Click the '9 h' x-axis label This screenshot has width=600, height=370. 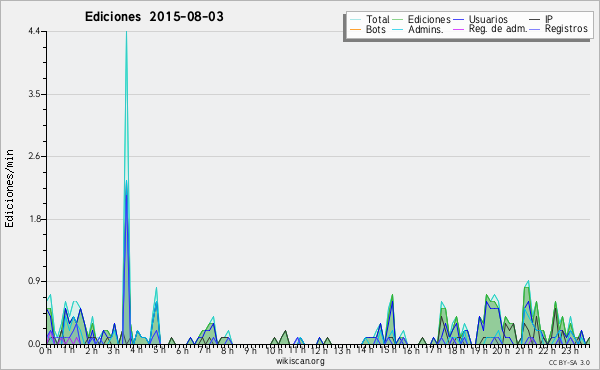click(250, 351)
